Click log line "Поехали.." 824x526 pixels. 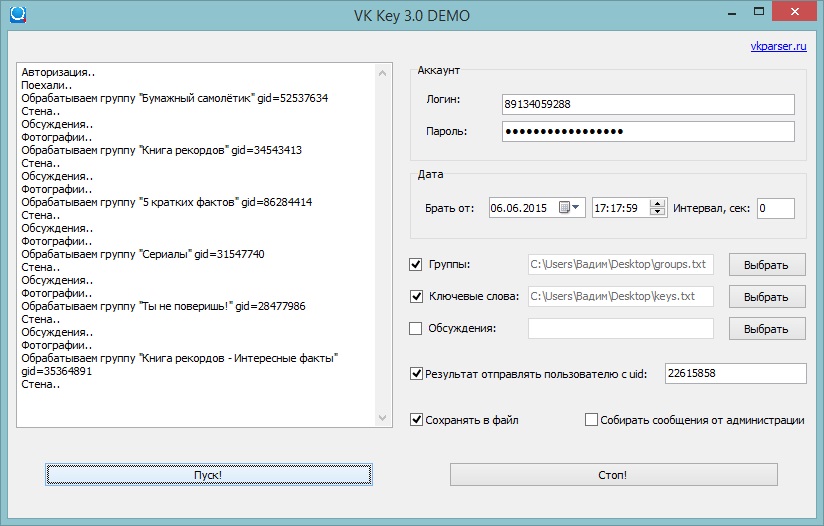(46, 85)
